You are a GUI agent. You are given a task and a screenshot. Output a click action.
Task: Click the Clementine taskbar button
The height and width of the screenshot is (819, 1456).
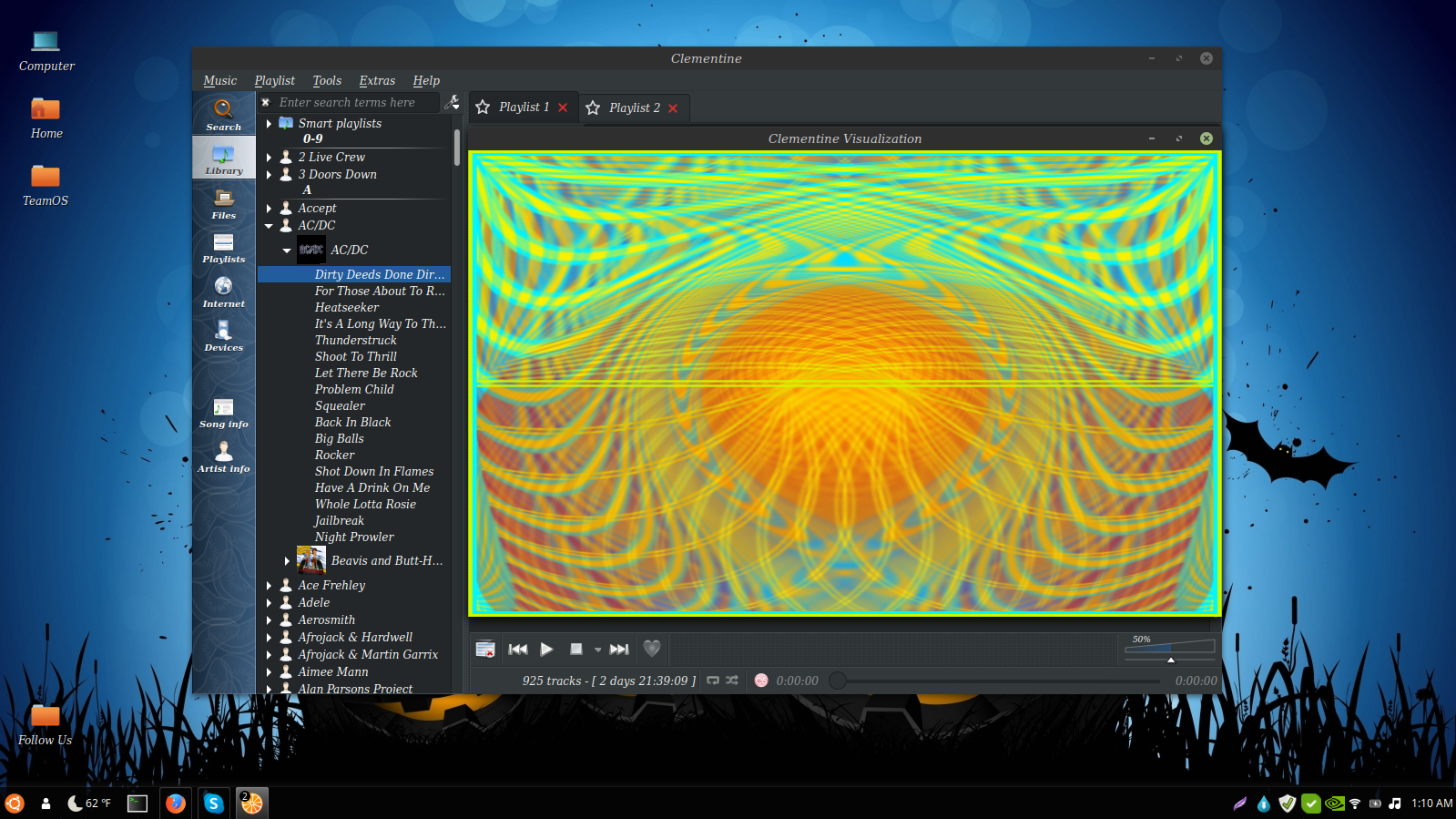tap(251, 803)
